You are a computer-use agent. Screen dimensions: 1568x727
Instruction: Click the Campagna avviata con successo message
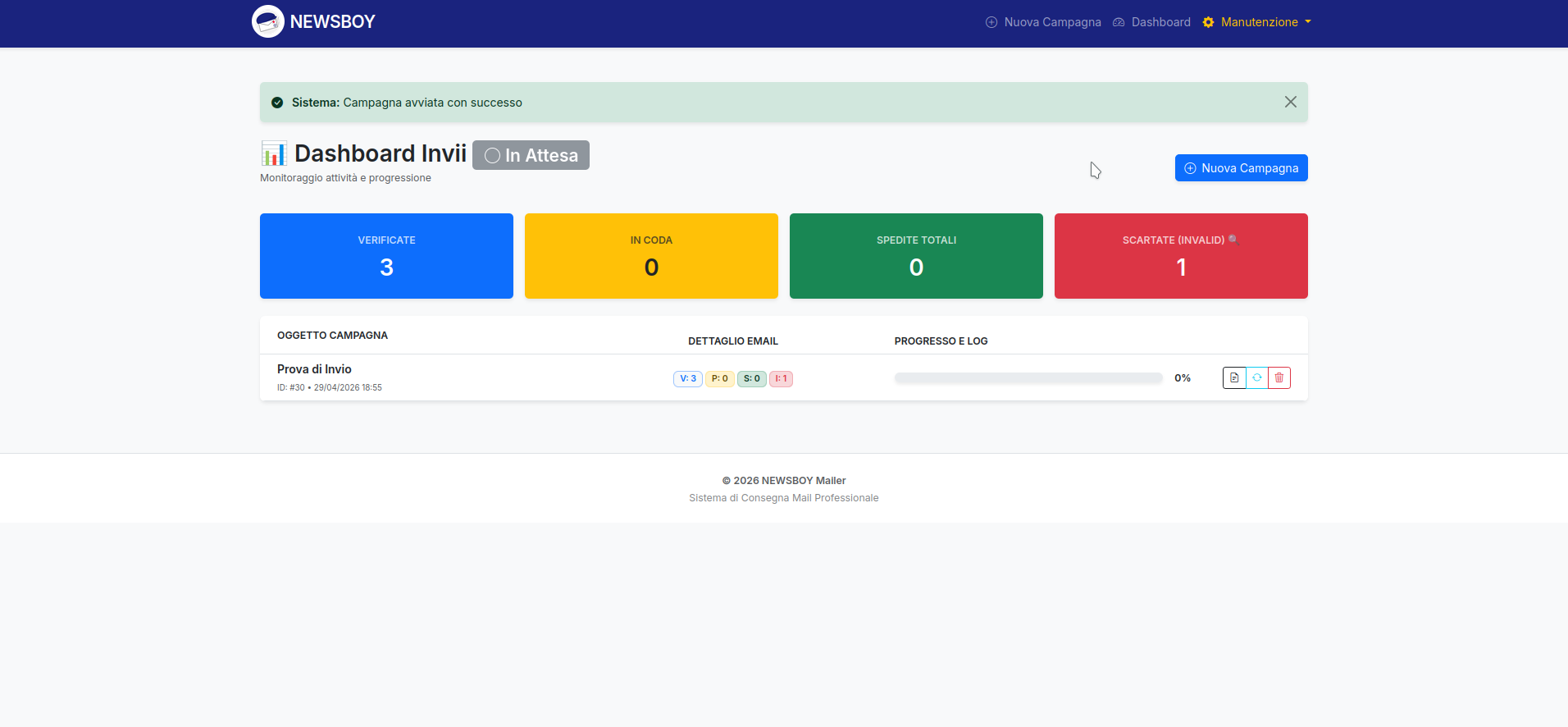pyautogui.click(x=432, y=103)
